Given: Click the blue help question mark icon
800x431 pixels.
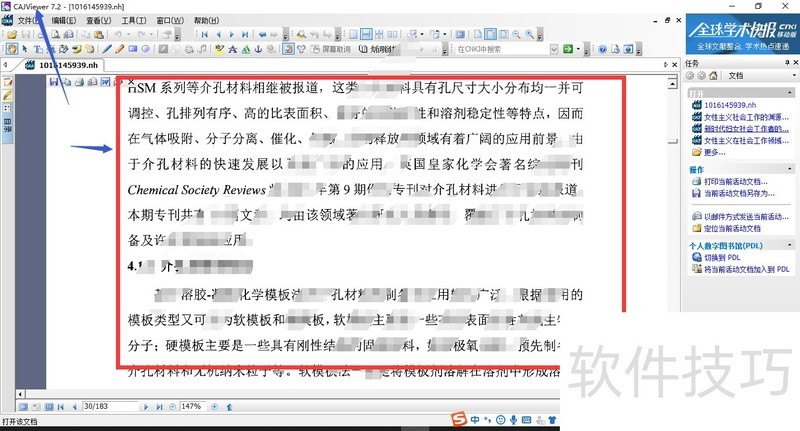Looking at the screenshot, I should [x=603, y=49].
